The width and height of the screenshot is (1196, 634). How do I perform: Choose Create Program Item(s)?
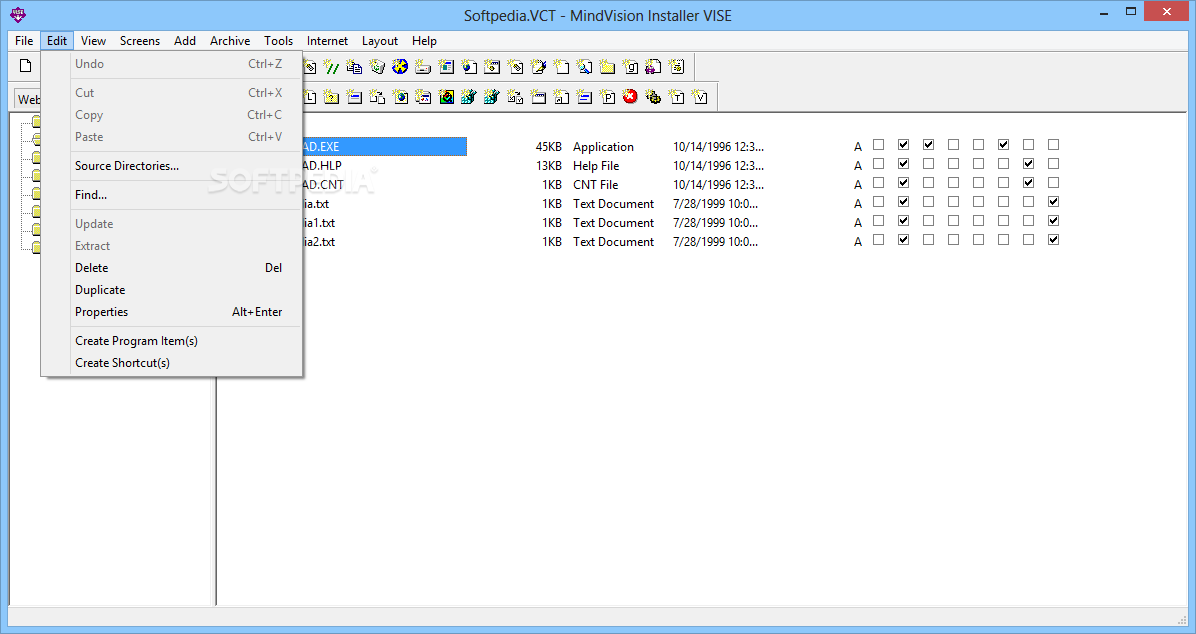172,341
